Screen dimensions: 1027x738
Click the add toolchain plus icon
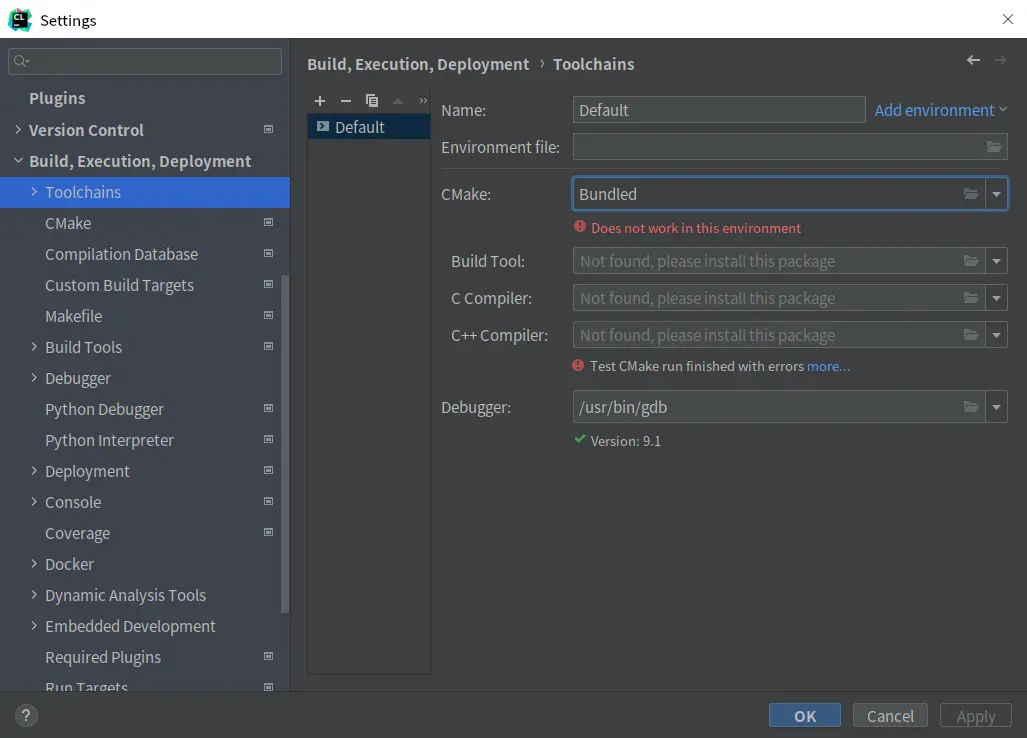(x=320, y=101)
